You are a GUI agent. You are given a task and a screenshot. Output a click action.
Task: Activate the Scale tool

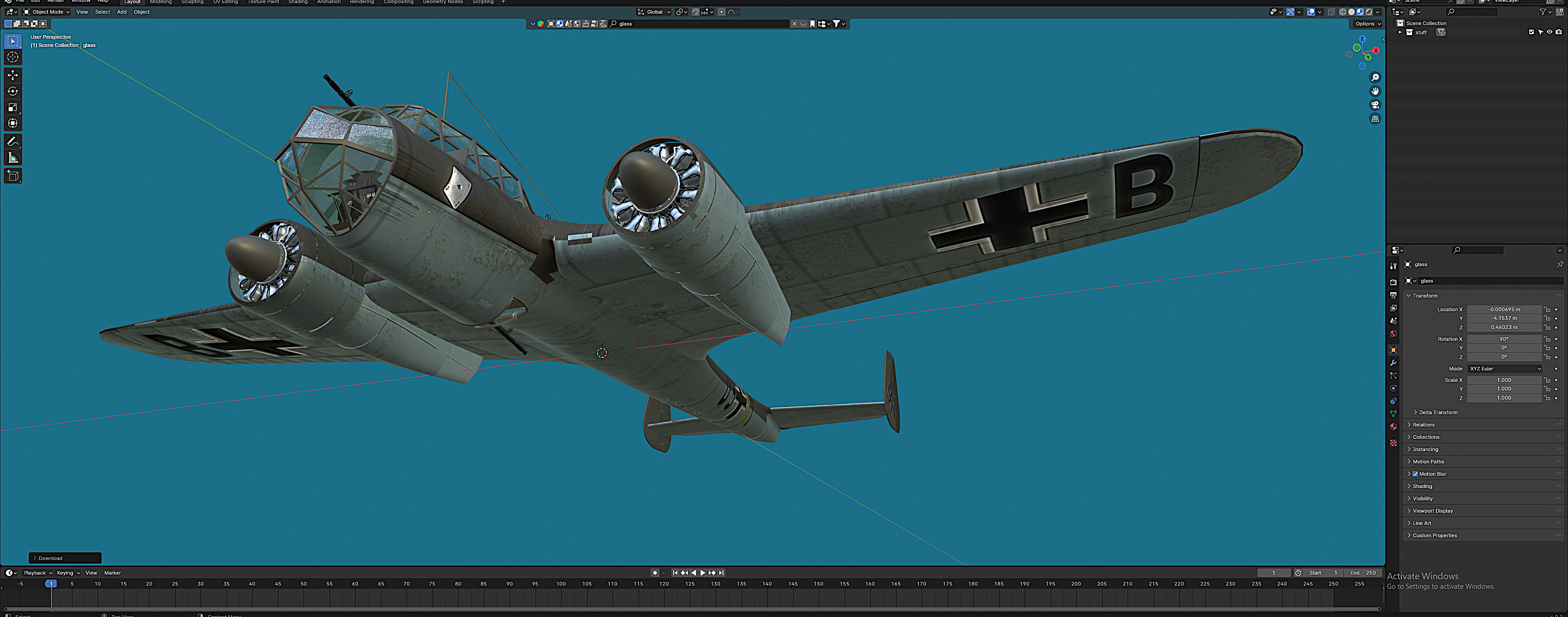[13, 107]
